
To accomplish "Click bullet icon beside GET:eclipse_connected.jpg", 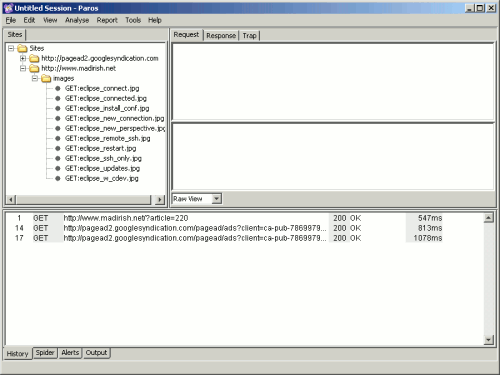I will tap(58, 98).
